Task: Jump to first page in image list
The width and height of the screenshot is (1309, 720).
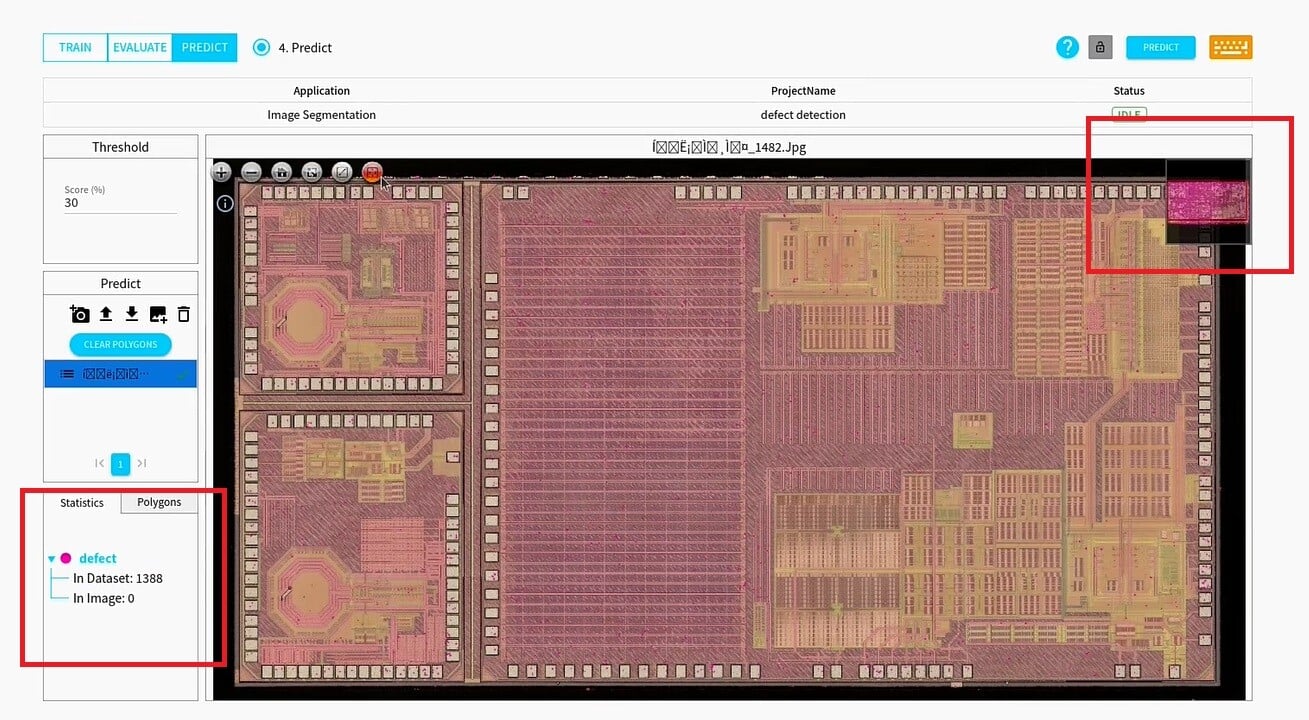Action: 99,464
